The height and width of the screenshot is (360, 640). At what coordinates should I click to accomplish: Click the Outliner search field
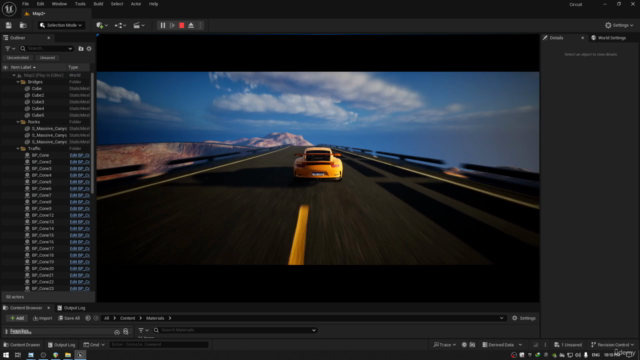(47, 48)
